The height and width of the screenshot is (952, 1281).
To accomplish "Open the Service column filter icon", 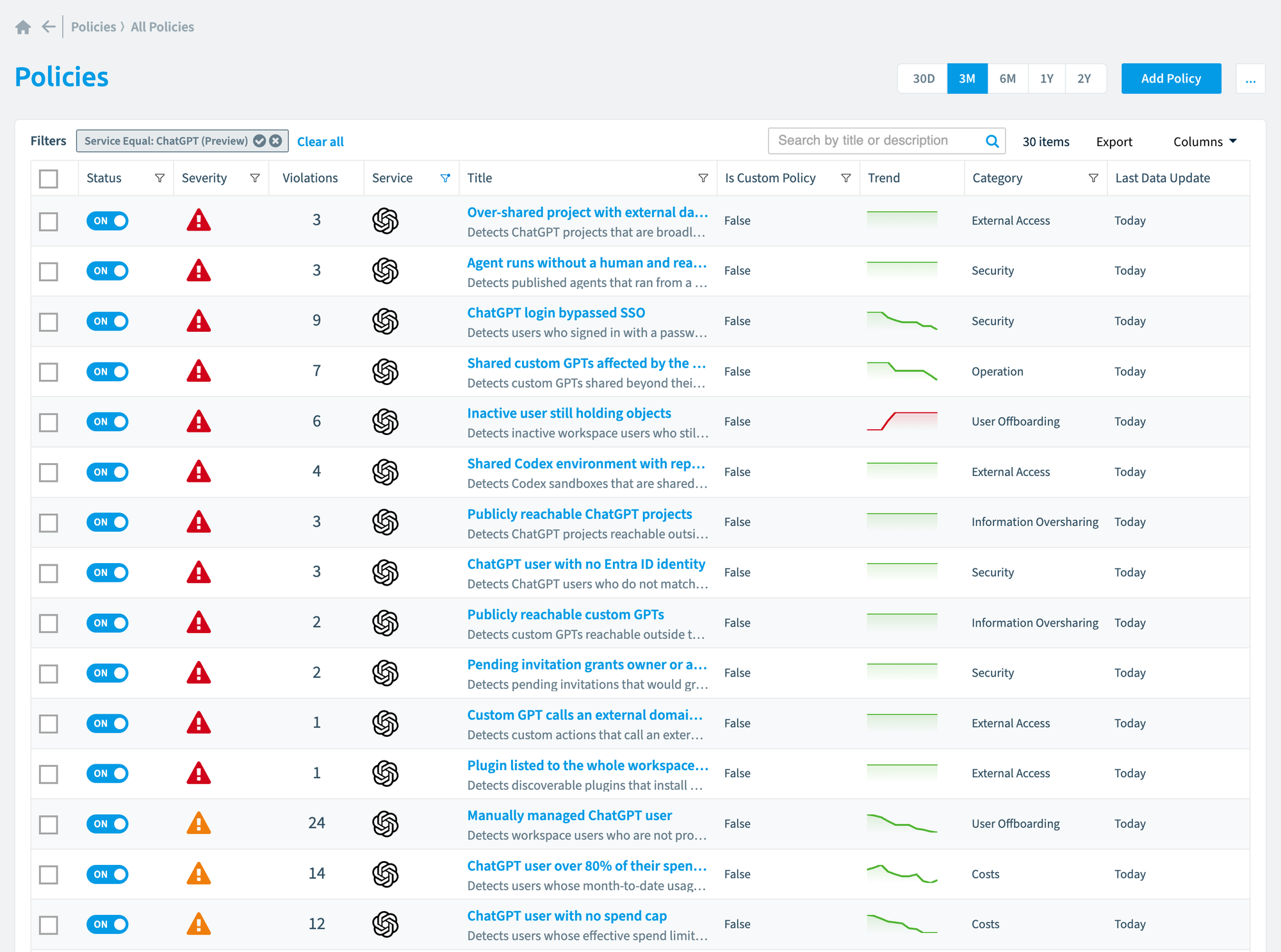I will [x=445, y=178].
